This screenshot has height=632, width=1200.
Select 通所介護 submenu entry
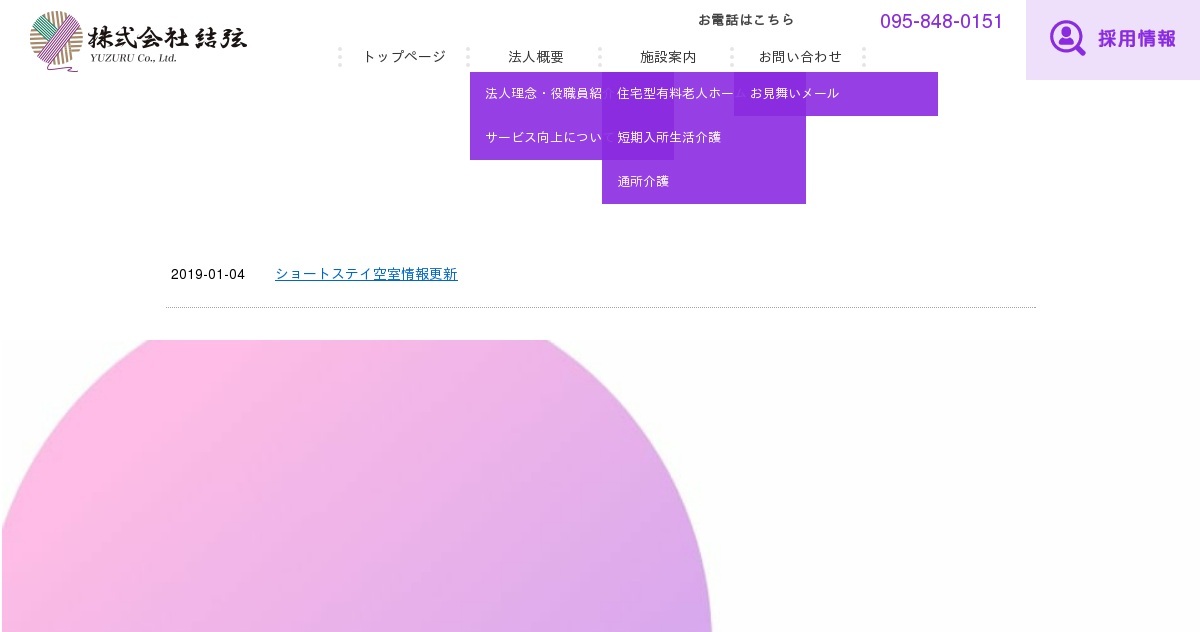[x=704, y=182]
